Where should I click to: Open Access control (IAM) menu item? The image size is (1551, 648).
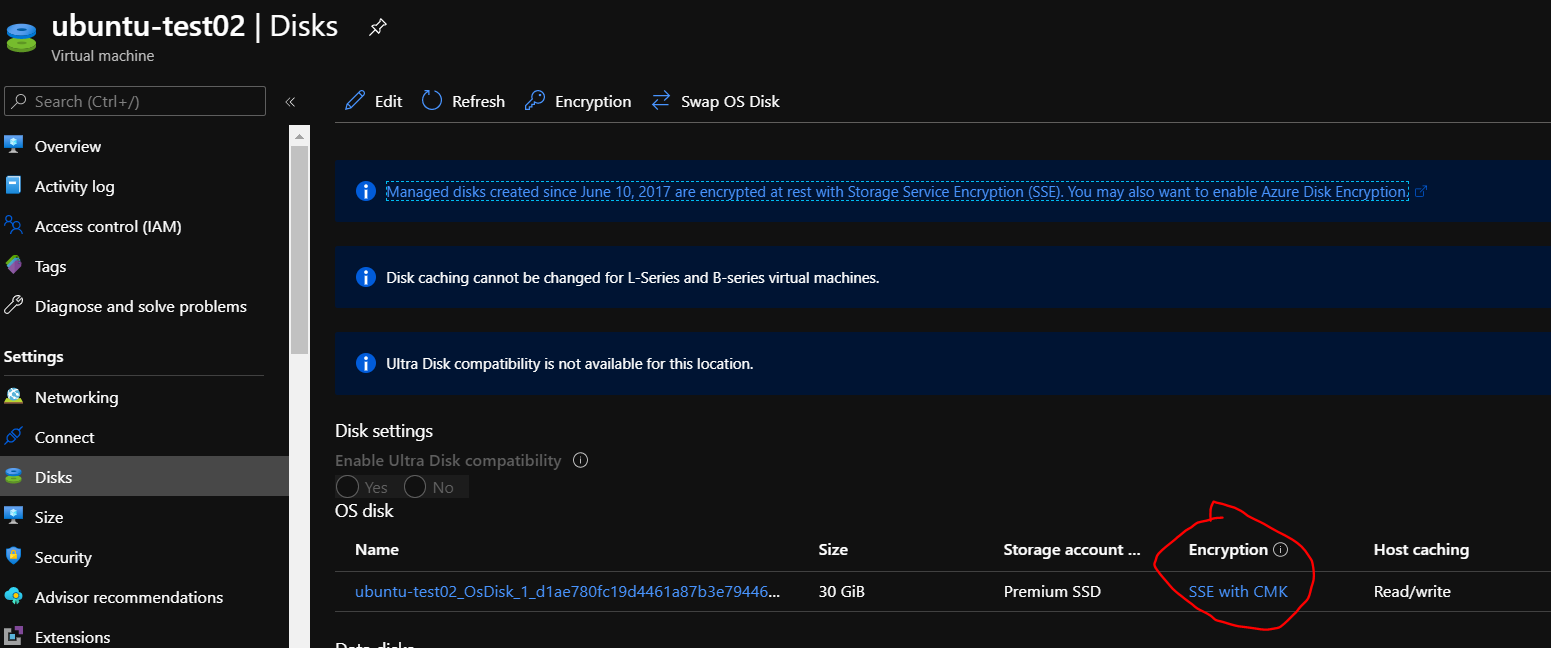tap(144, 226)
